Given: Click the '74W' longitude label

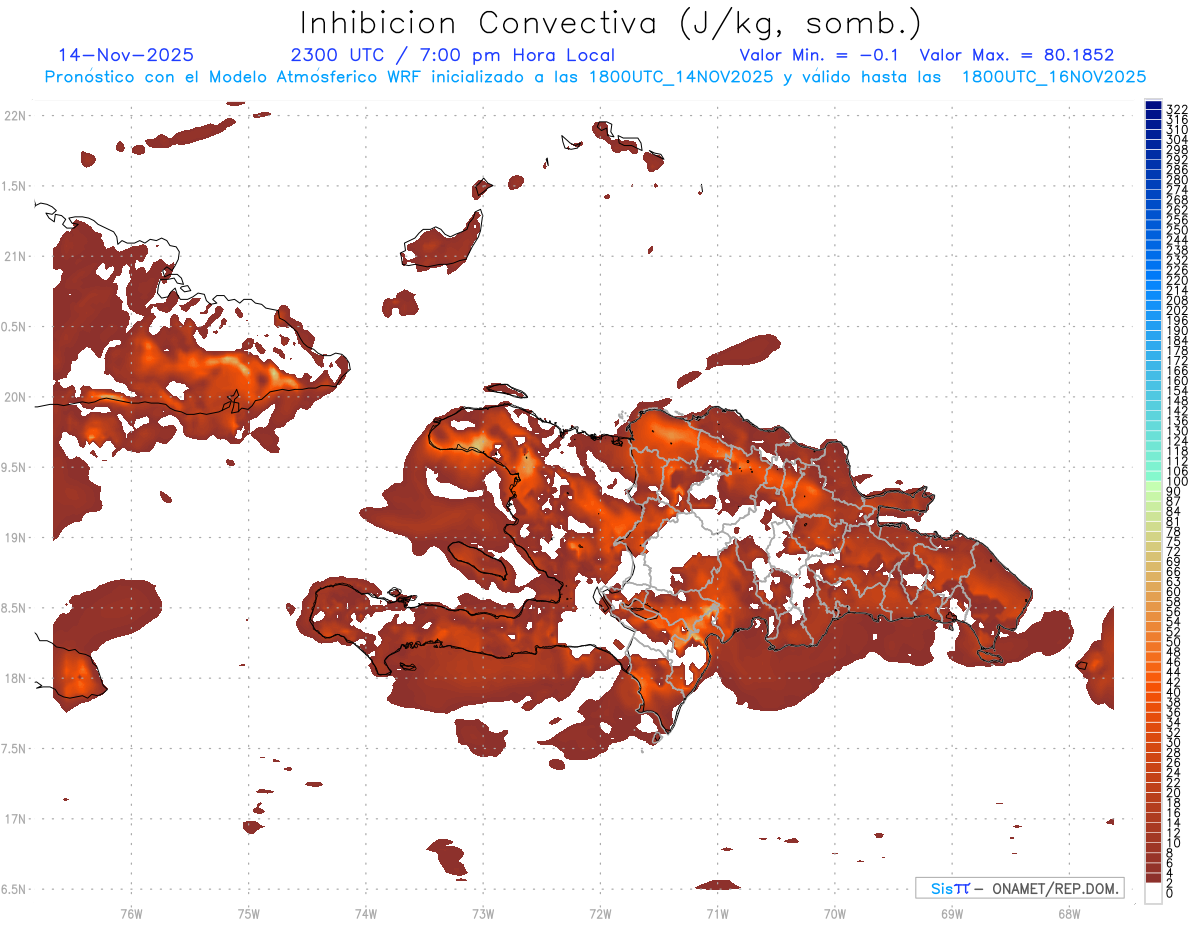Looking at the screenshot, I should point(365,912).
